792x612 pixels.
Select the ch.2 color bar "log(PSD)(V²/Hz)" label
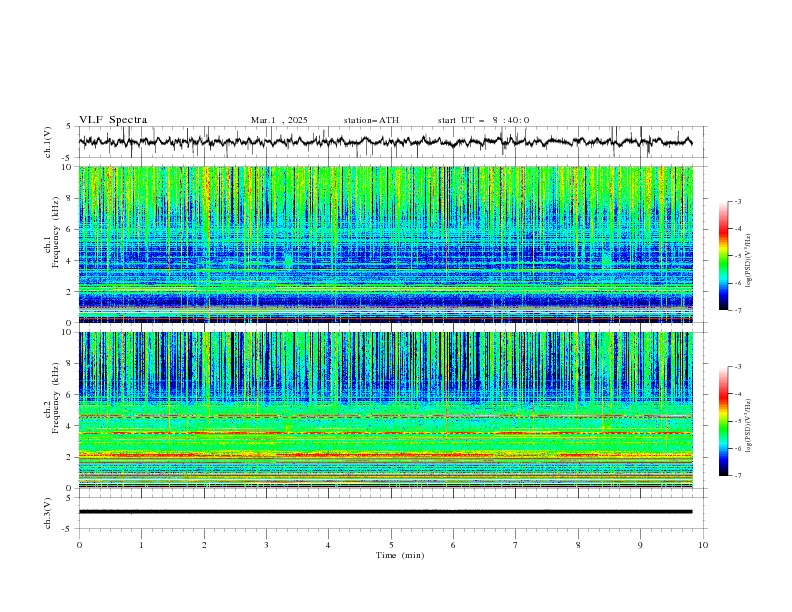coord(749,426)
